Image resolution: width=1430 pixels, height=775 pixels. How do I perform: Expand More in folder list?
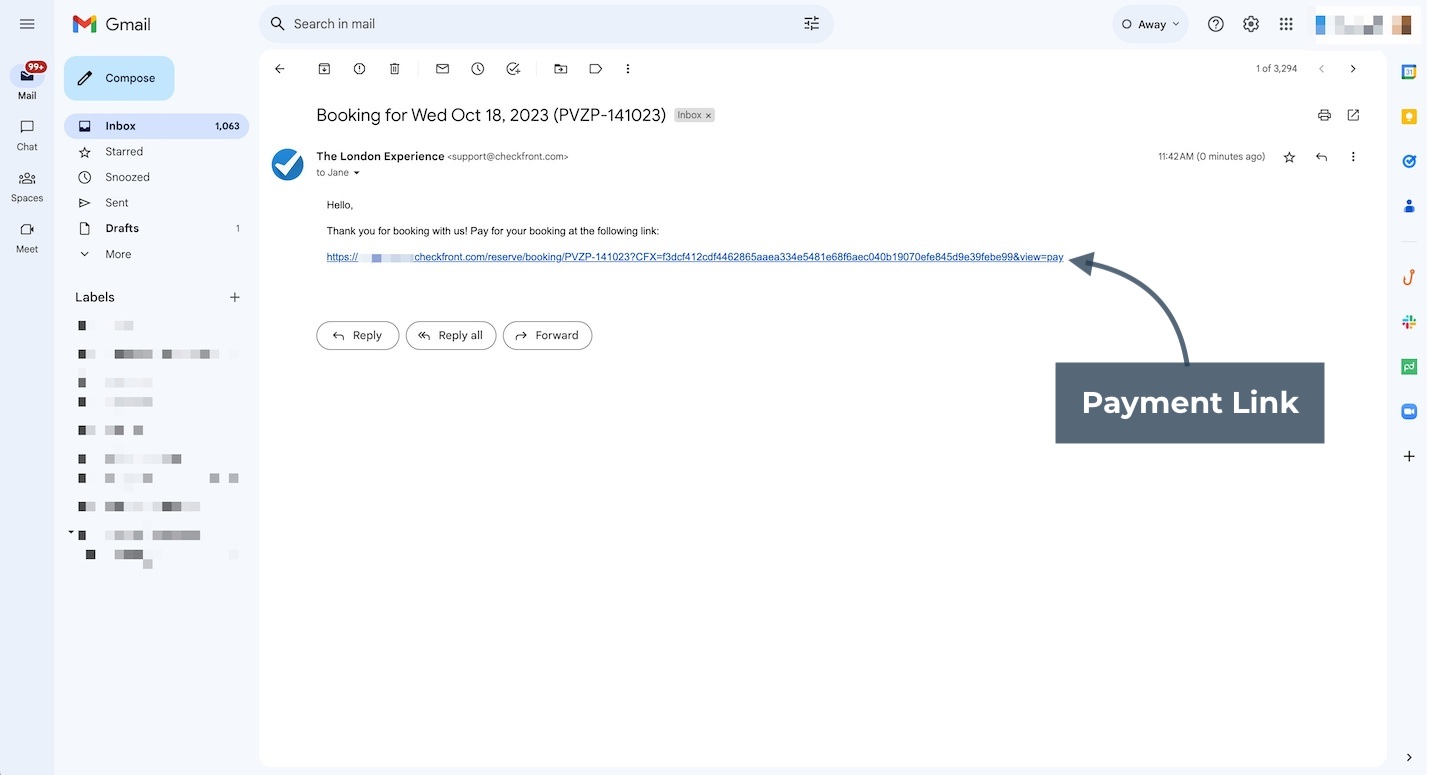tap(157, 254)
